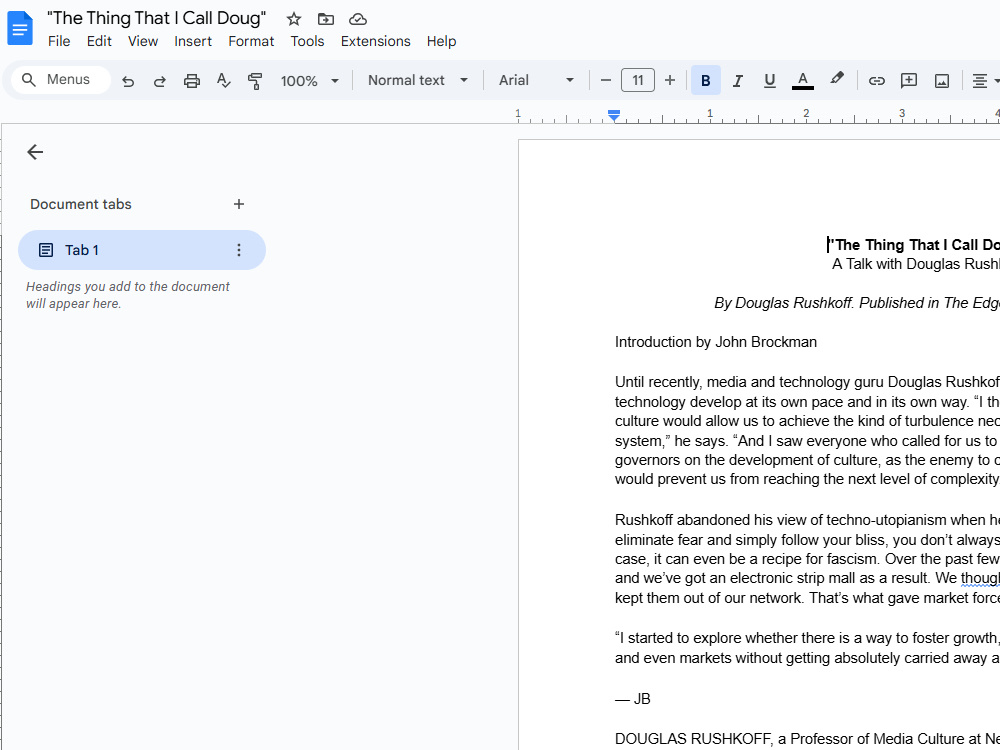Click the Move to folder icon
The height and width of the screenshot is (750, 1000).
click(x=326, y=19)
